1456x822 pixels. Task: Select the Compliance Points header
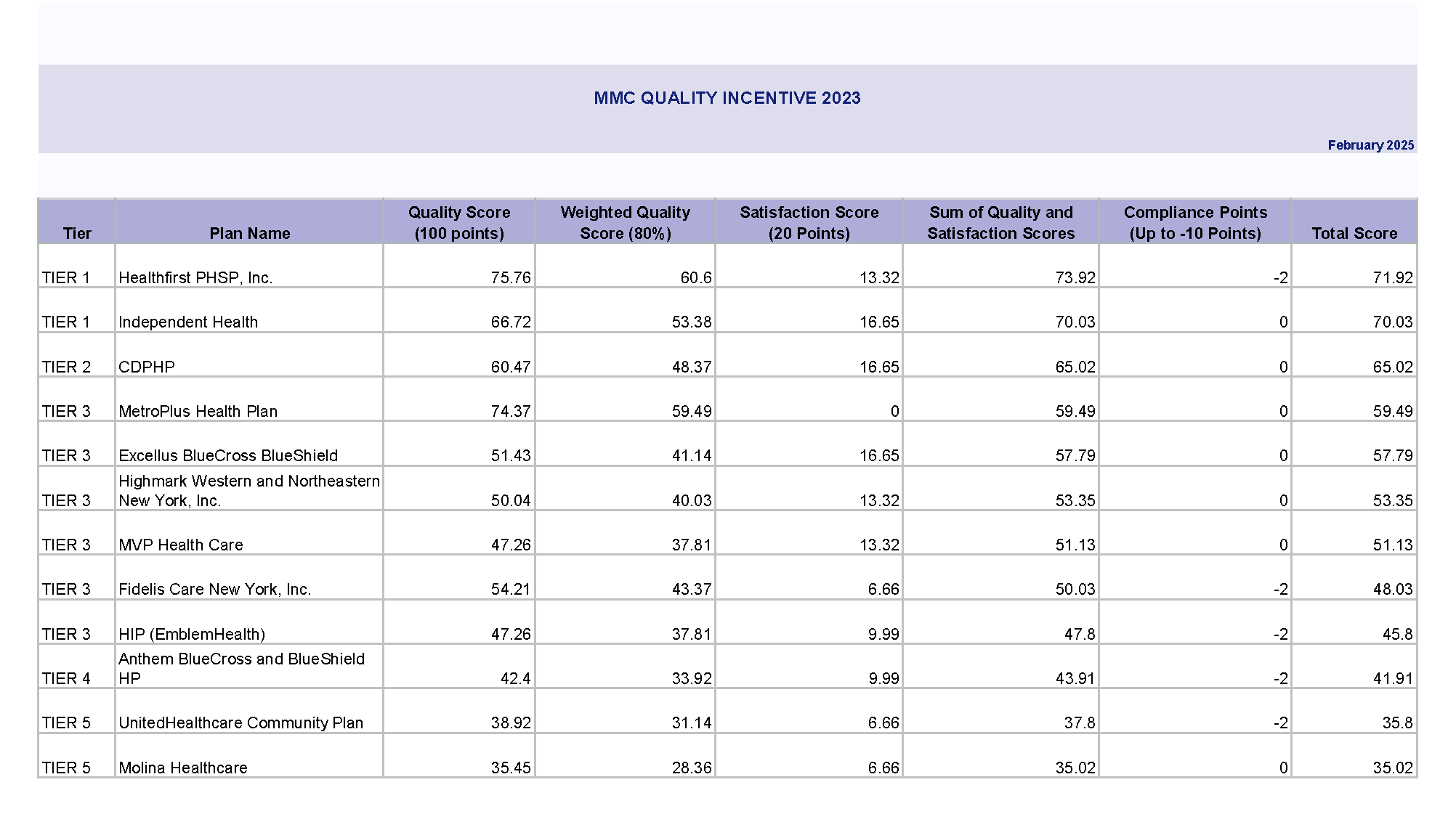1195,222
